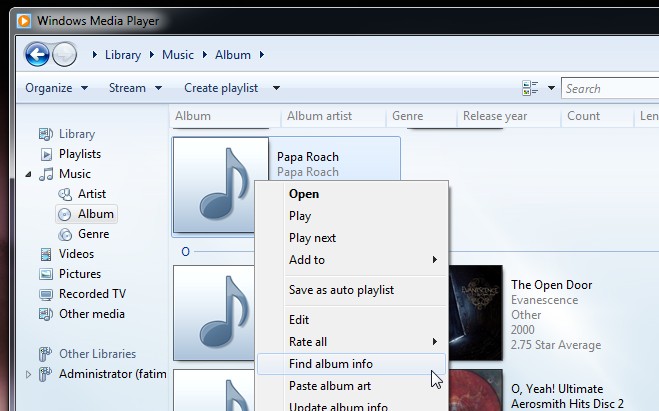The width and height of the screenshot is (659, 411).
Task: Open the Stream dropdown menu
Action: pyautogui.click(x=135, y=88)
